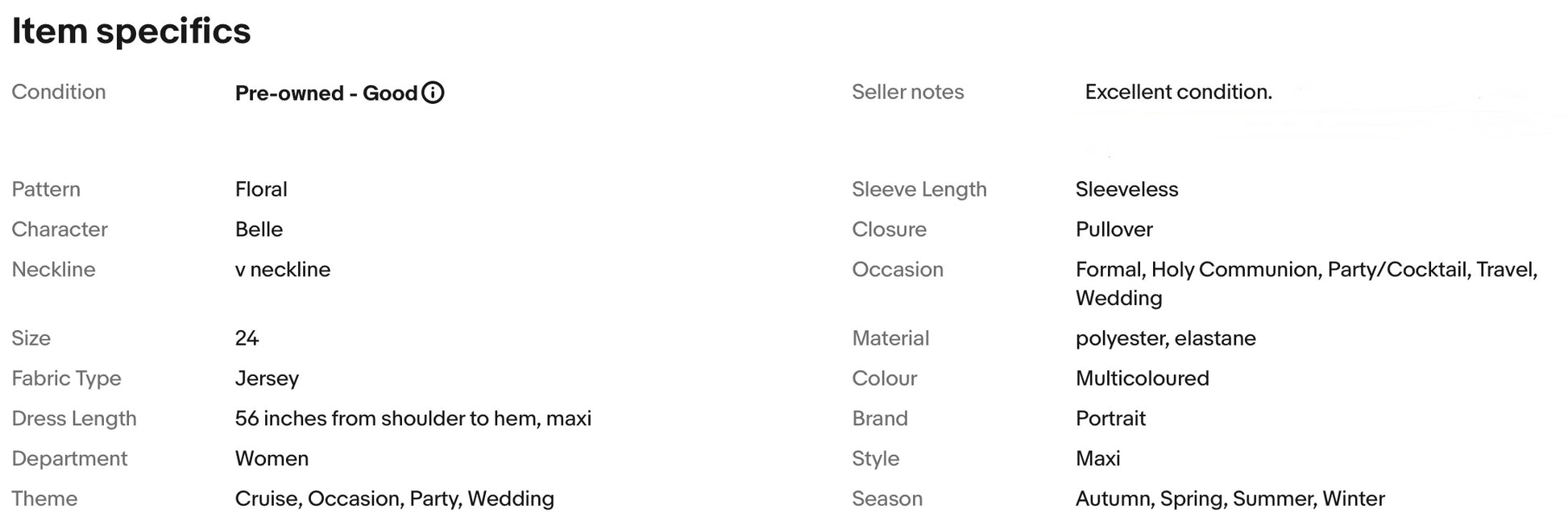Click the 56 inches dress length text

click(413, 419)
